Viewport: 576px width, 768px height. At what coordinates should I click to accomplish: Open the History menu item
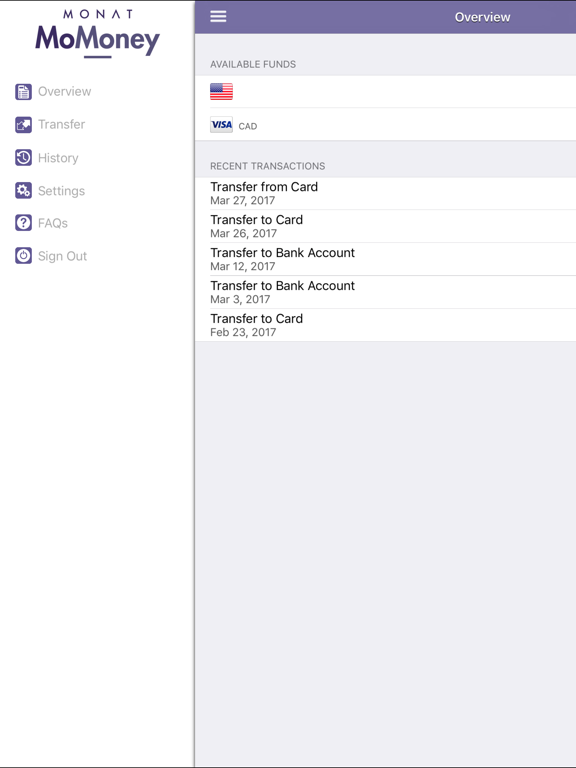[x=58, y=158]
